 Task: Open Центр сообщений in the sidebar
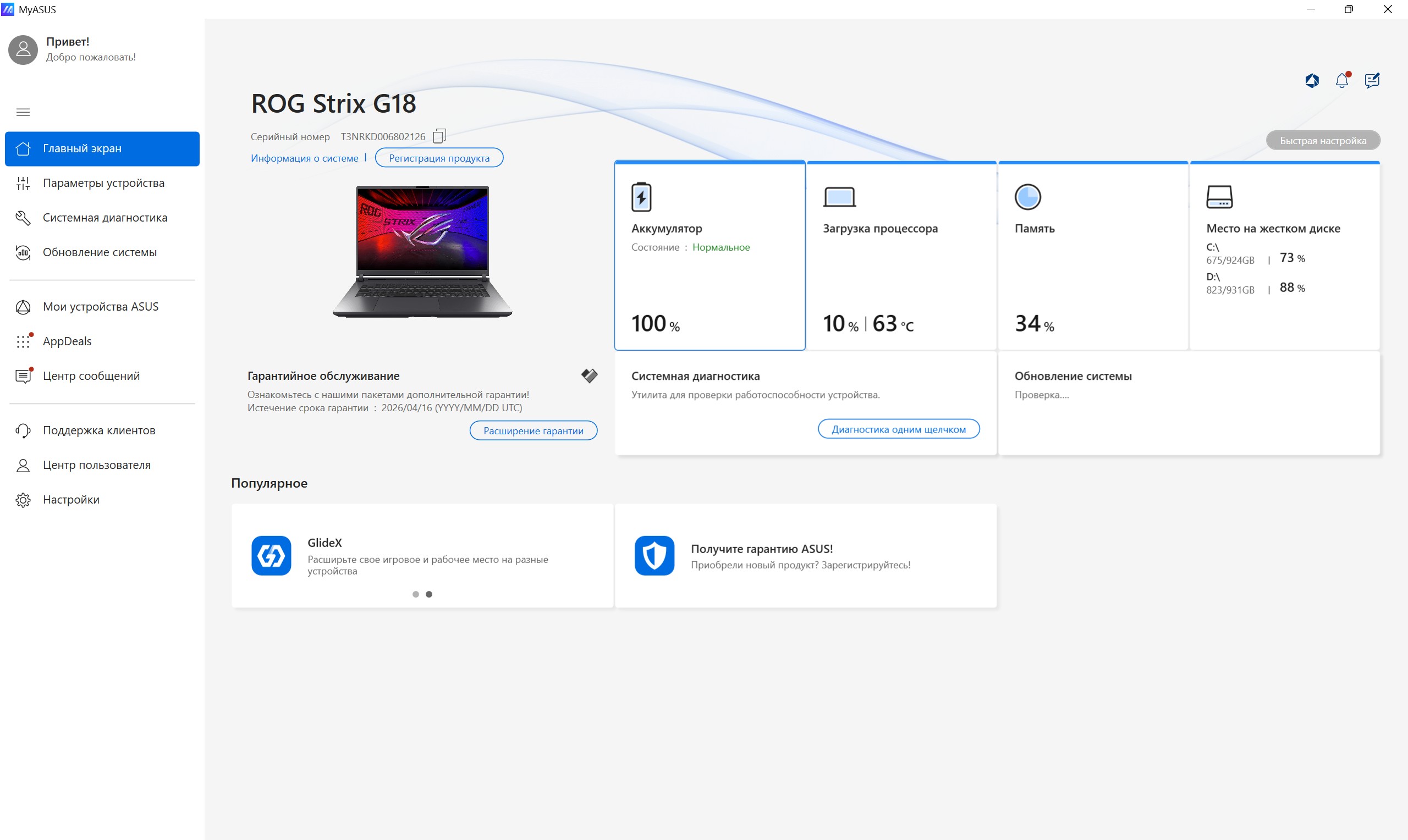pos(102,376)
